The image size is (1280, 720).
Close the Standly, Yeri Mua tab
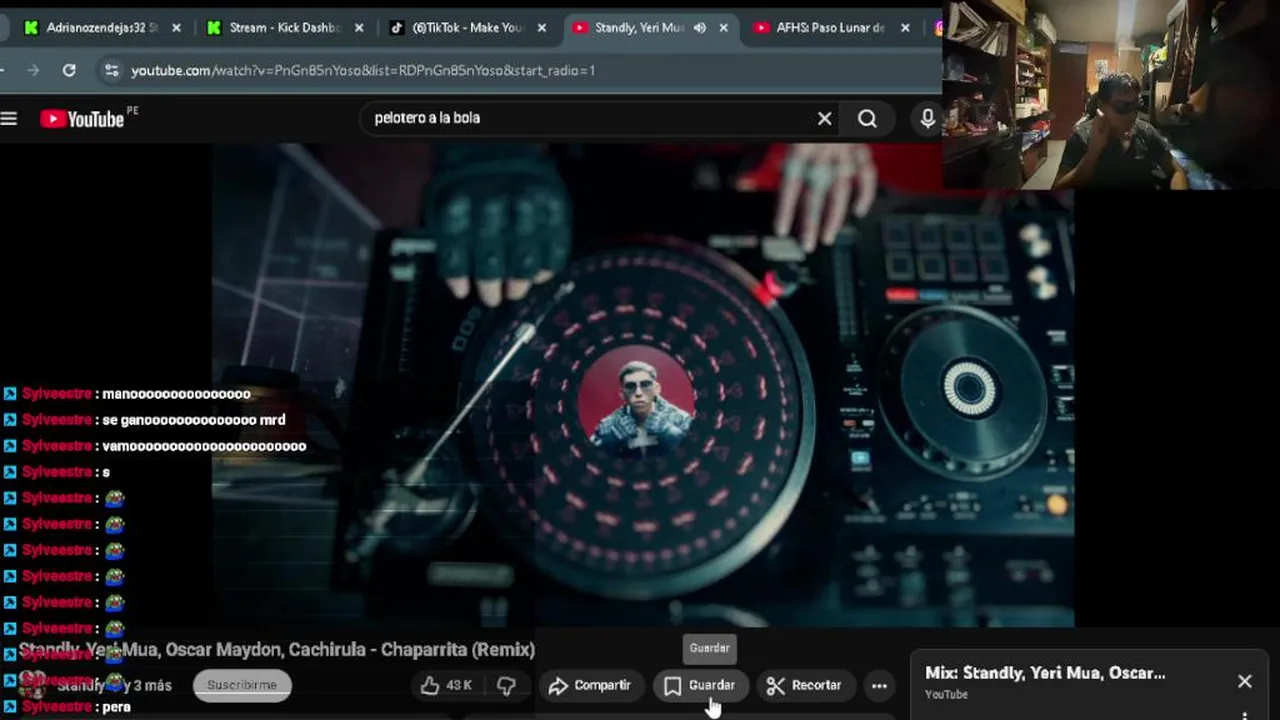(x=724, y=28)
